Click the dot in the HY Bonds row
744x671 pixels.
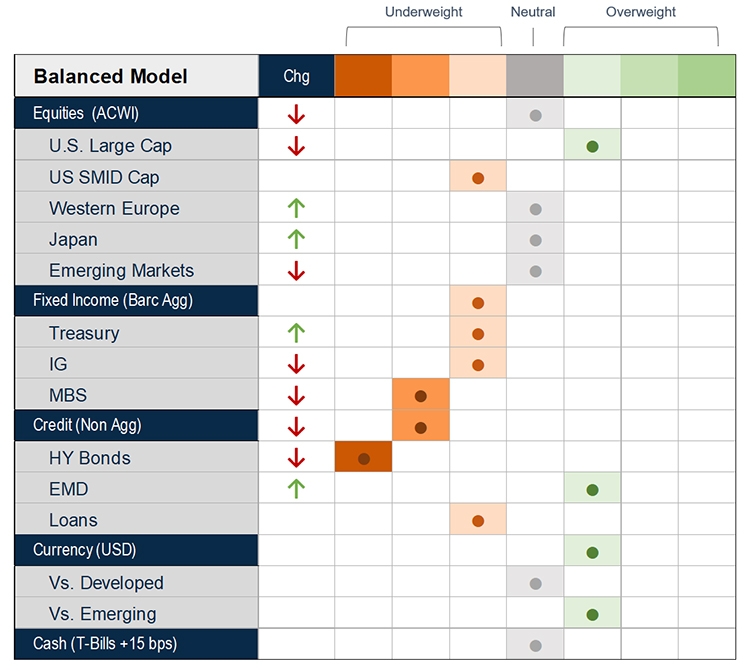(363, 459)
